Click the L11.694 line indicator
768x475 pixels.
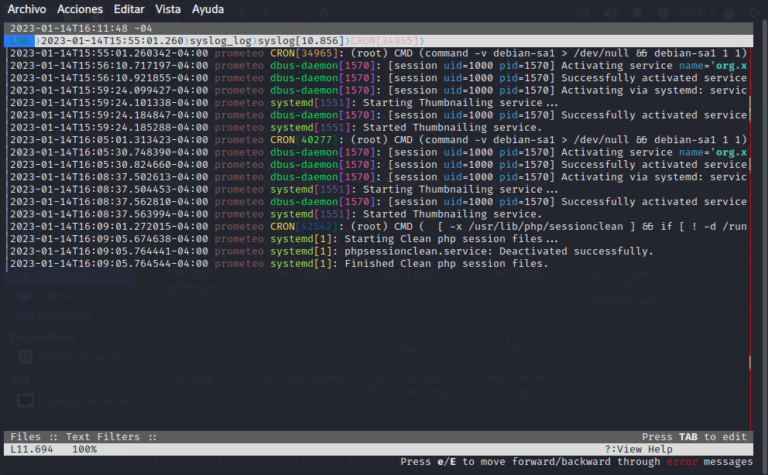(33, 450)
